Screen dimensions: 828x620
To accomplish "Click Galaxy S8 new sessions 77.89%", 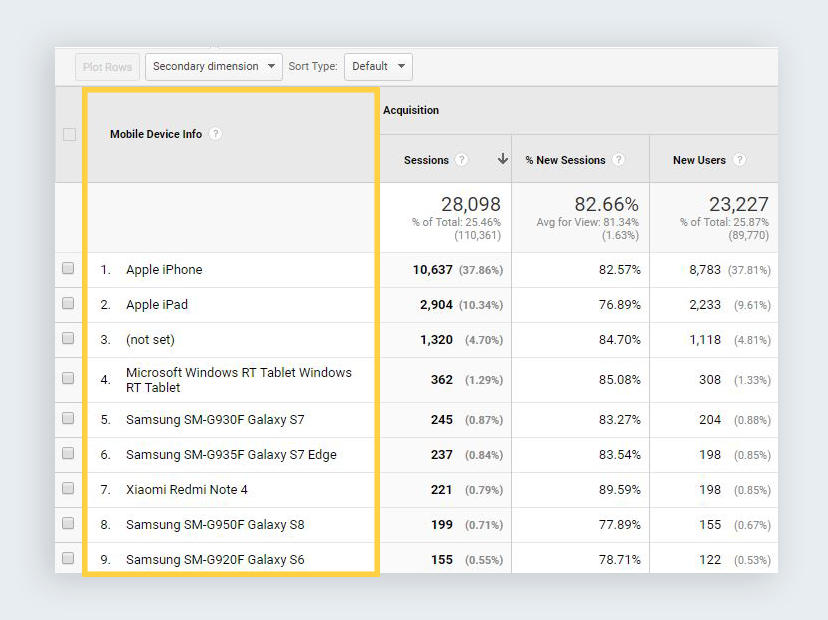I will 619,524.
